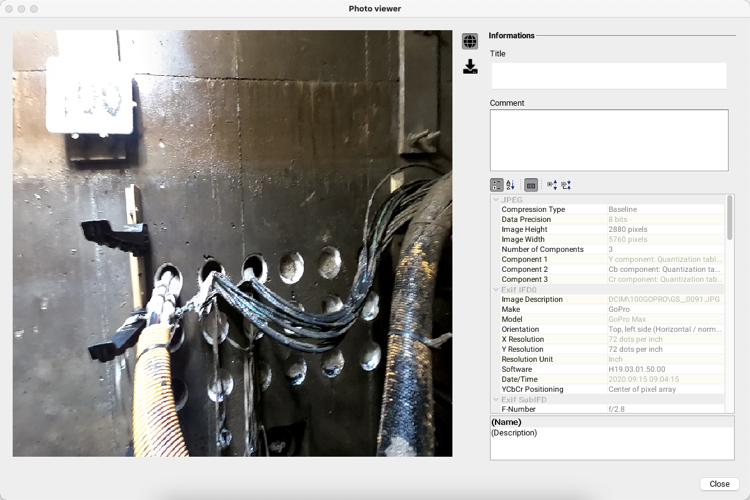Click into the Title text field
The image size is (750, 500).
(x=608, y=75)
